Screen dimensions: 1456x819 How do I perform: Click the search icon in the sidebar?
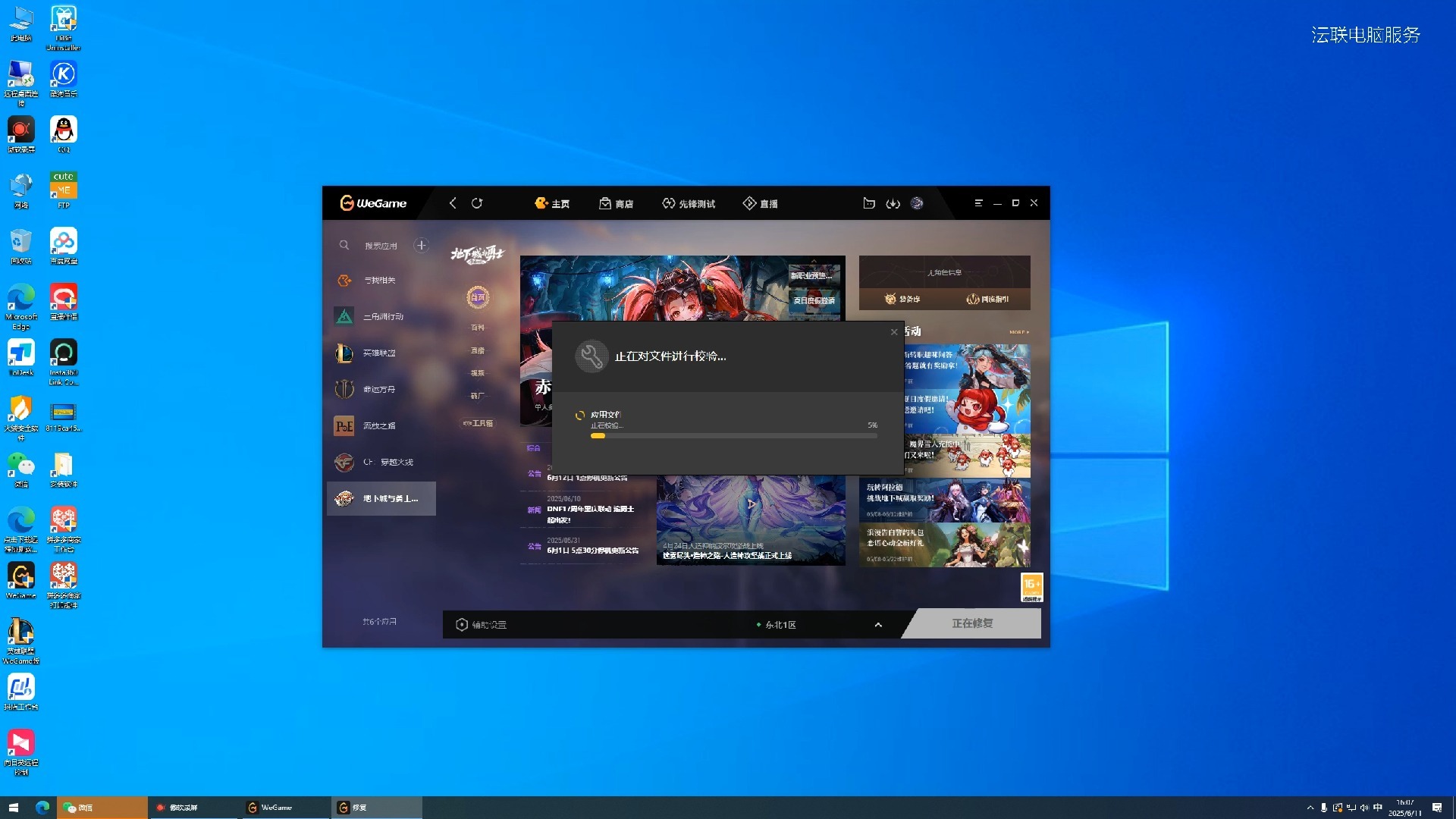click(x=344, y=245)
